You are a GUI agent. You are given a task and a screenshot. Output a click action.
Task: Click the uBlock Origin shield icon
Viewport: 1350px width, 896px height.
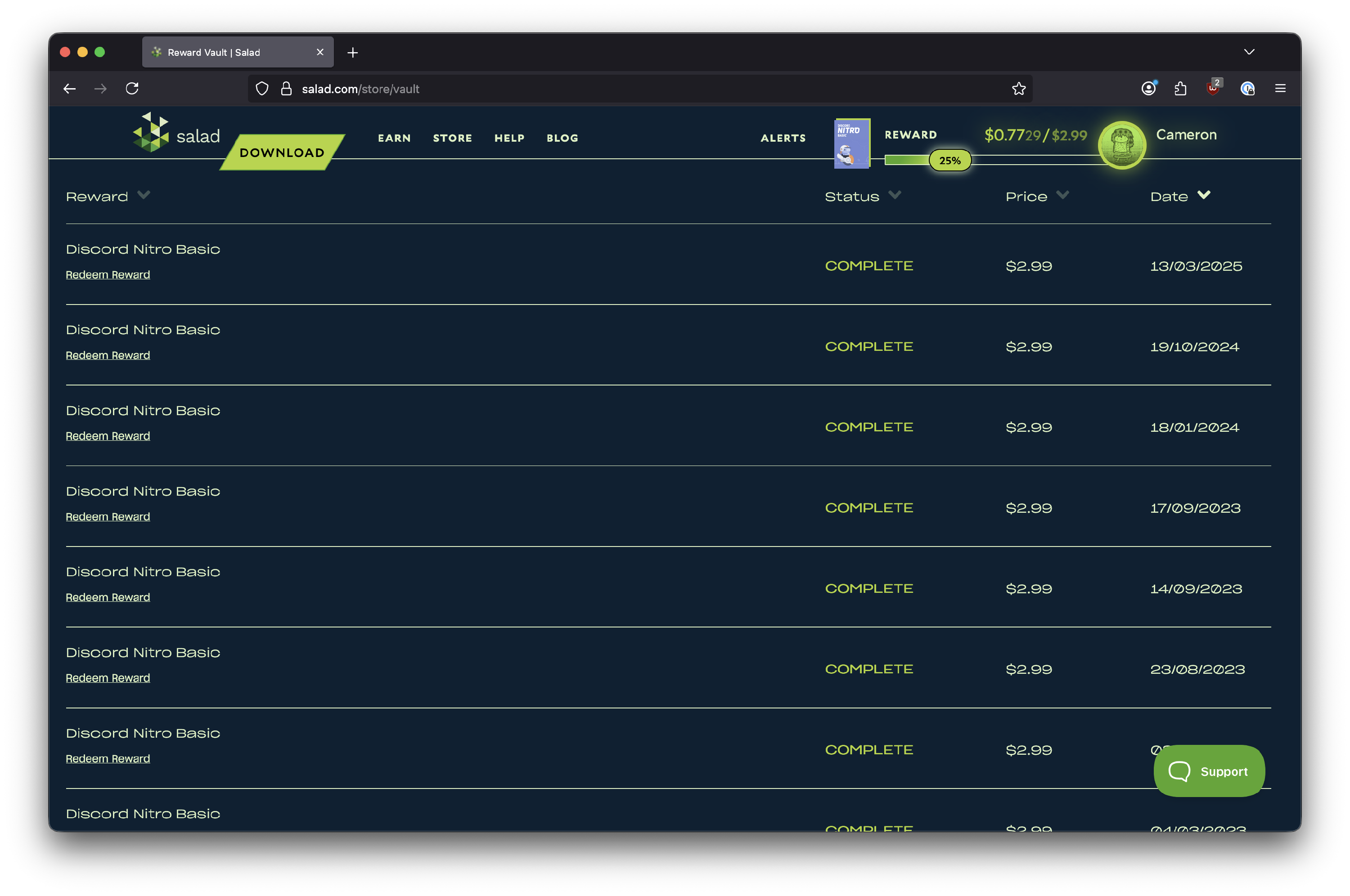(x=1213, y=89)
